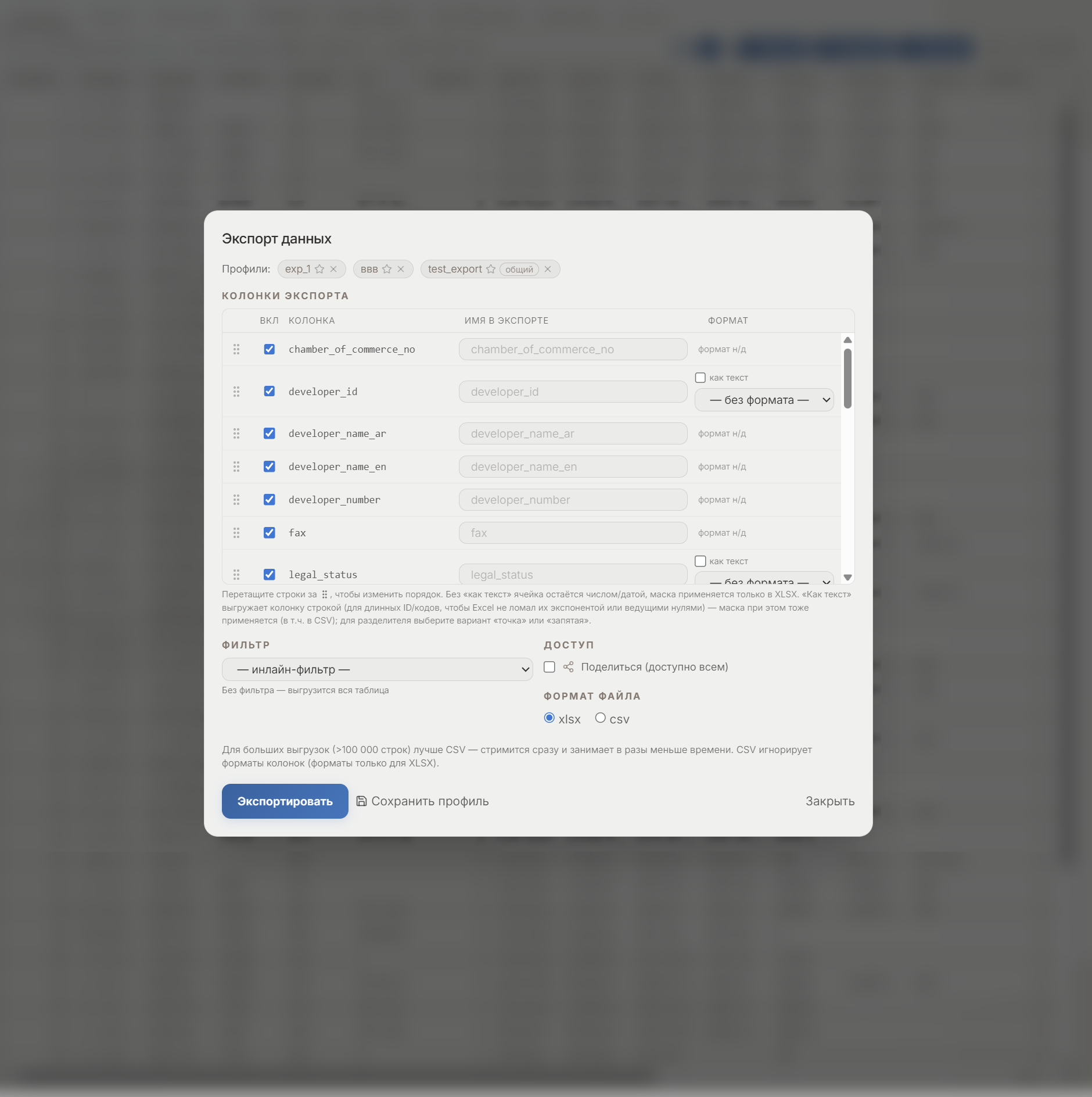Viewport: 1092px width, 1097px height.
Task: Click the Экспортировать button
Action: (285, 801)
